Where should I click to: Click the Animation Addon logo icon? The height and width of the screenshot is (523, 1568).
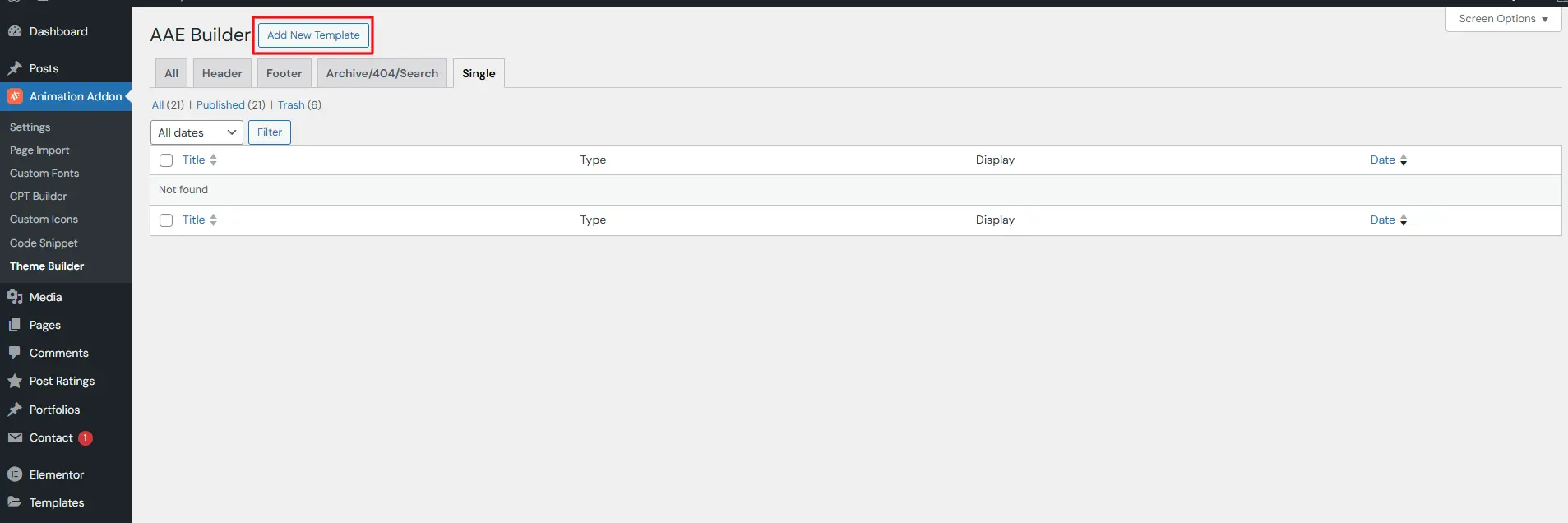click(x=15, y=96)
